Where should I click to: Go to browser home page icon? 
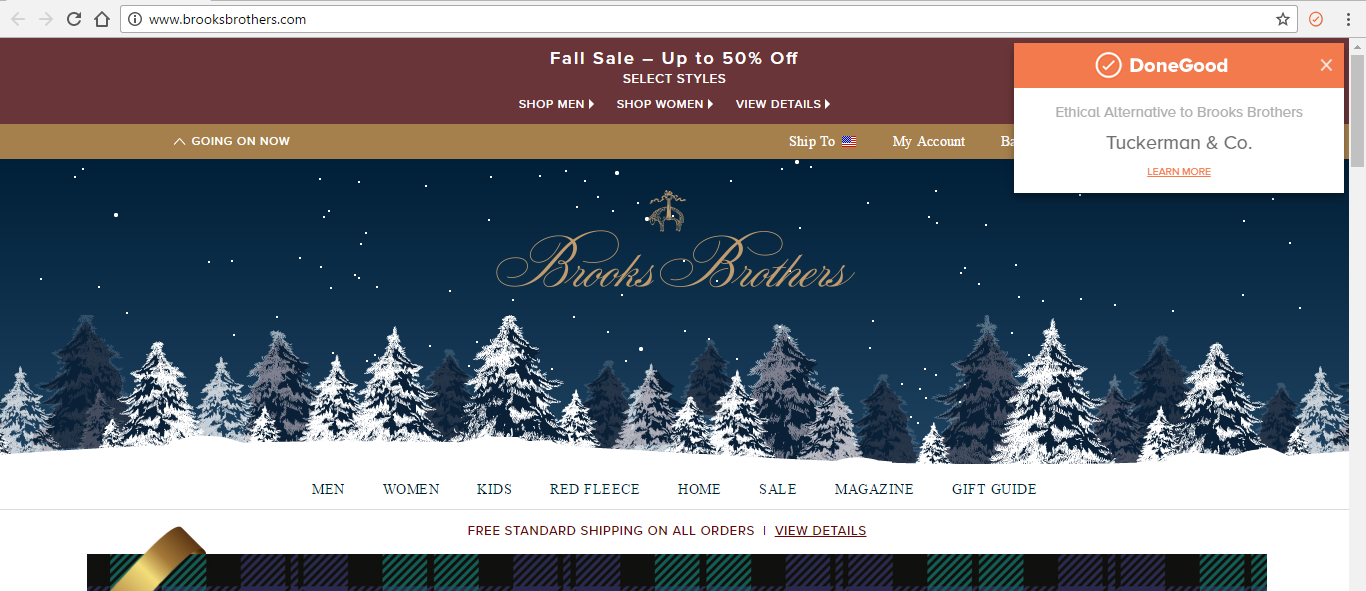[x=102, y=19]
